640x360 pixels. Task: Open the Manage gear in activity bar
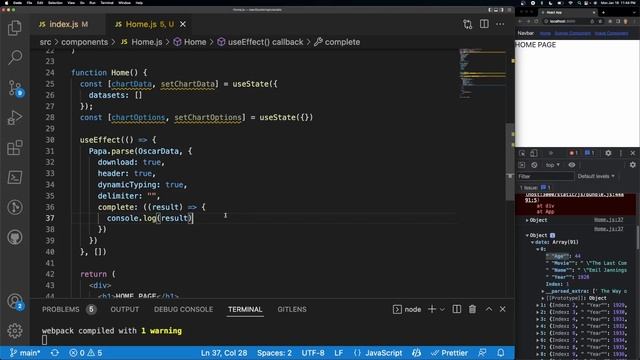[15, 331]
